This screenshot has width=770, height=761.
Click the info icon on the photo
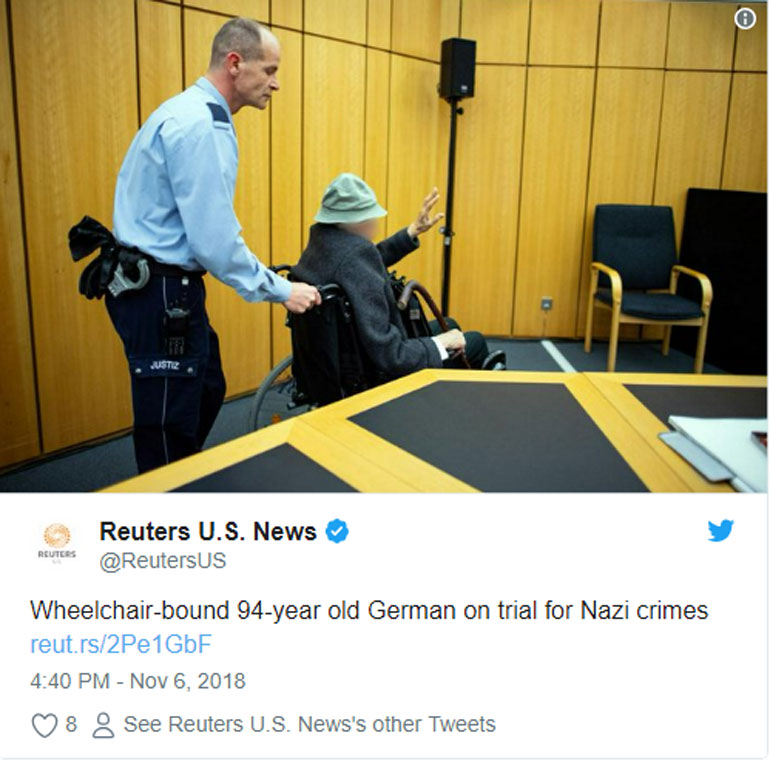[x=745, y=19]
